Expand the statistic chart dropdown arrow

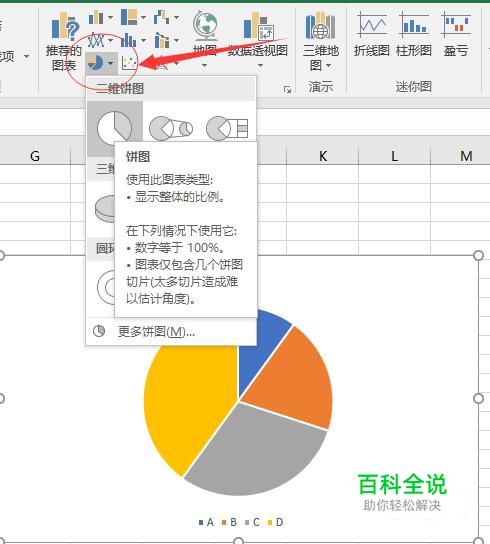tap(143, 41)
